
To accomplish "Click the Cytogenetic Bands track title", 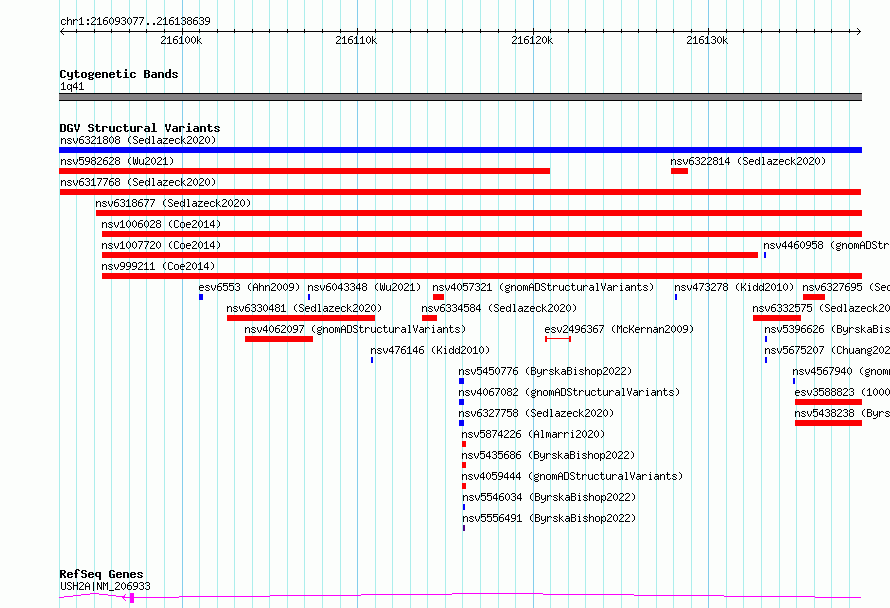I will pos(119,74).
